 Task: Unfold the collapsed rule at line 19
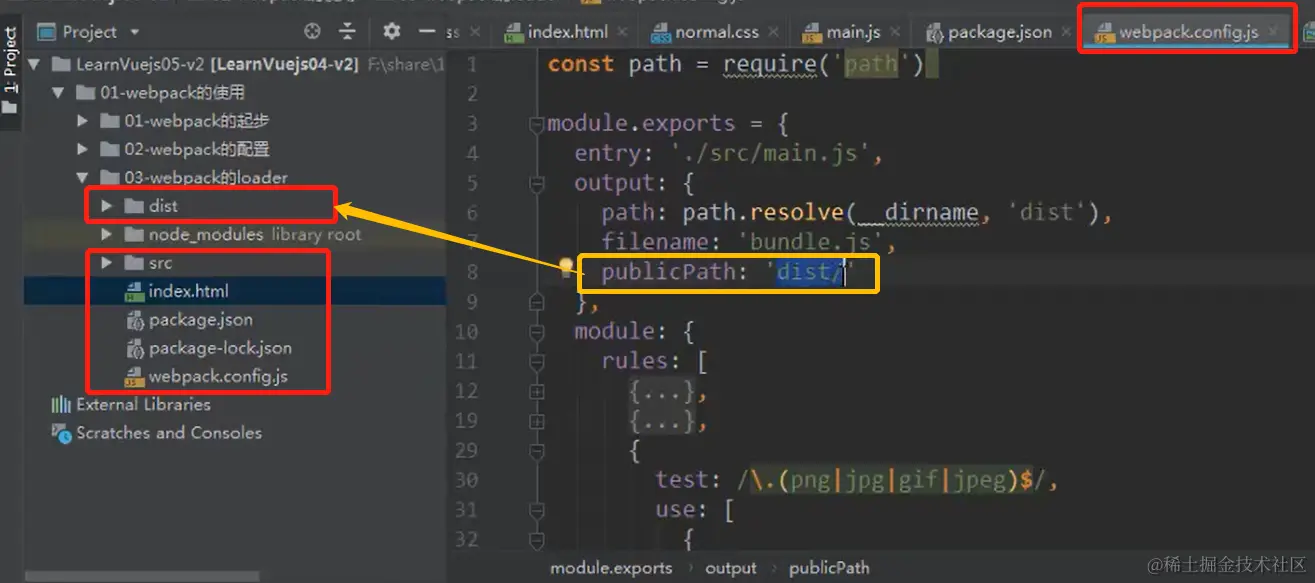coord(537,423)
